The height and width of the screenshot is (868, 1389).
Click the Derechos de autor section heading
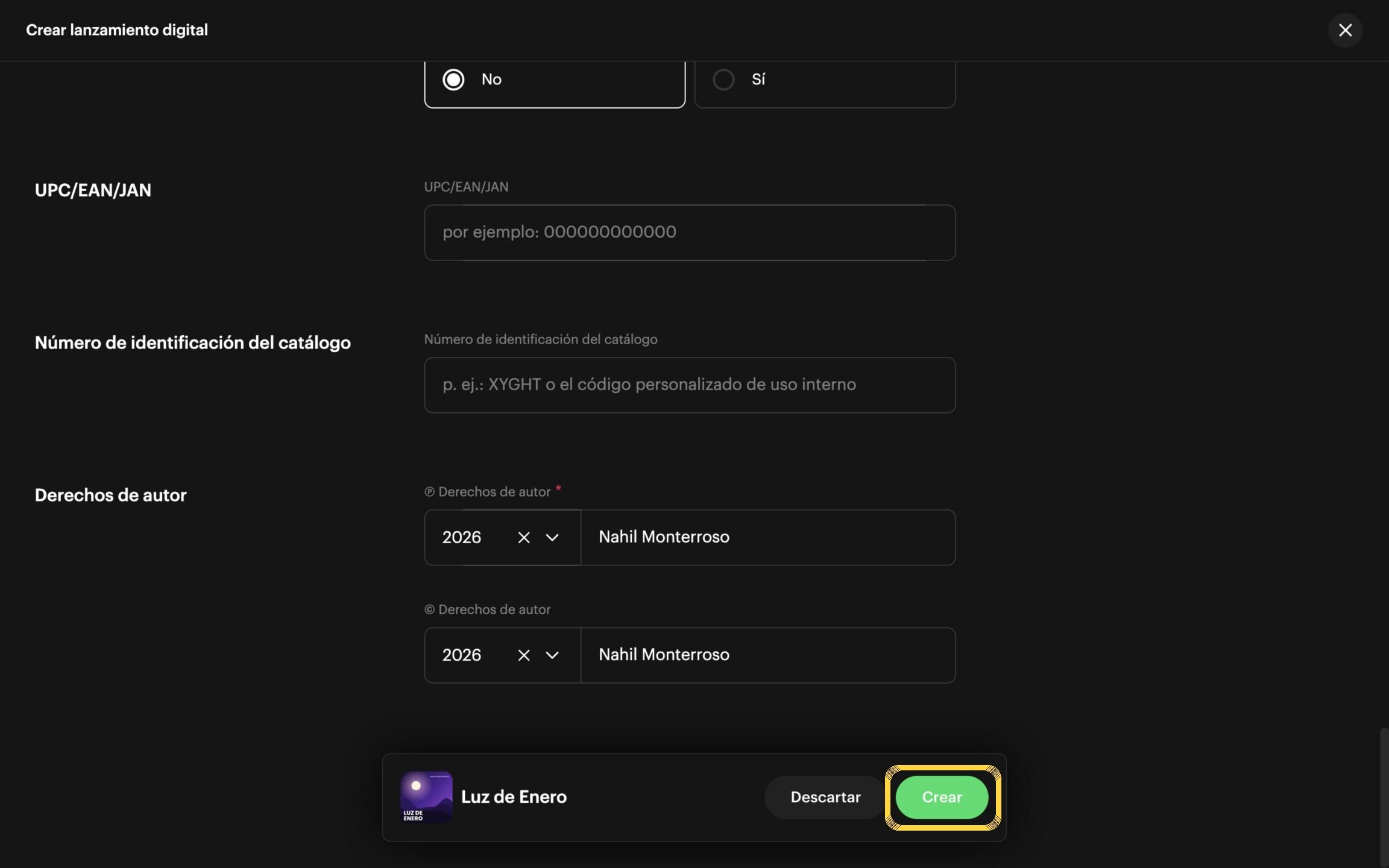click(111, 495)
